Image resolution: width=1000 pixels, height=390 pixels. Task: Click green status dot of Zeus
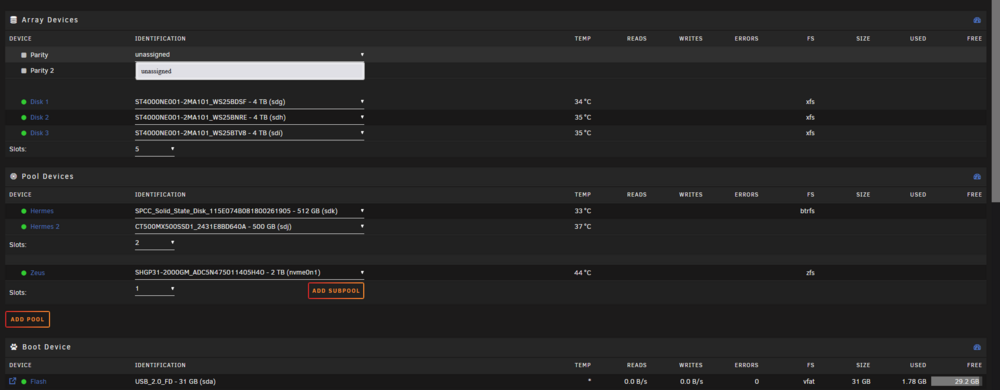[24, 273]
